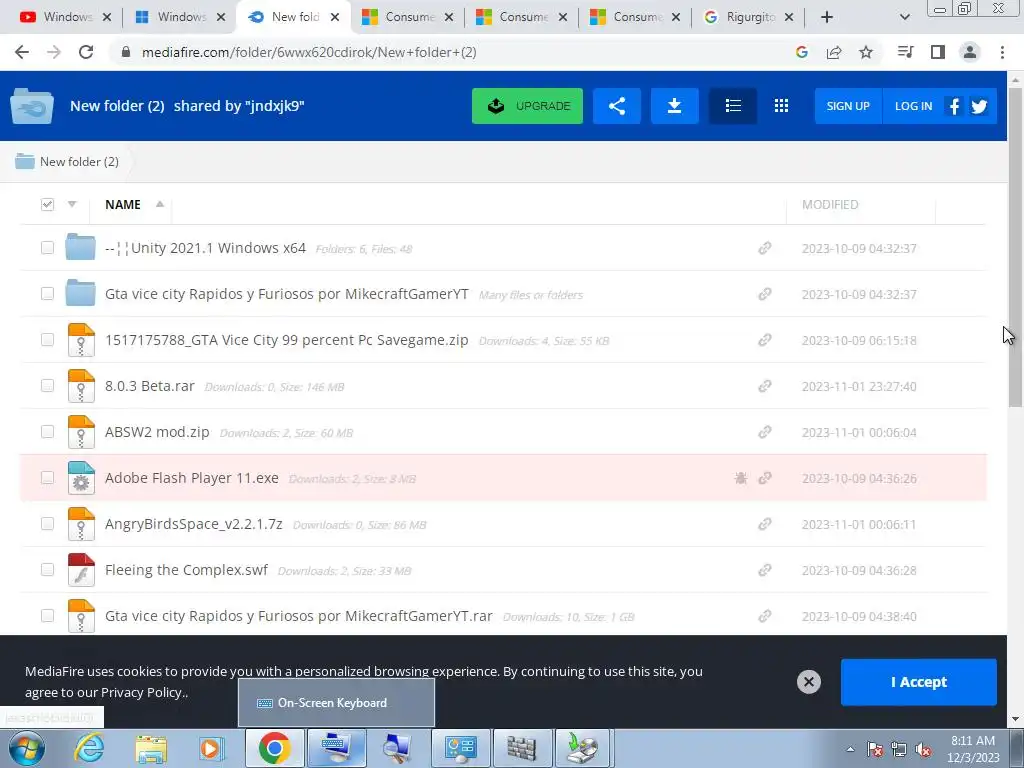Click the download folder arrow button
The width and height of the screenshot is (1024, 768).
coord(675,106)
